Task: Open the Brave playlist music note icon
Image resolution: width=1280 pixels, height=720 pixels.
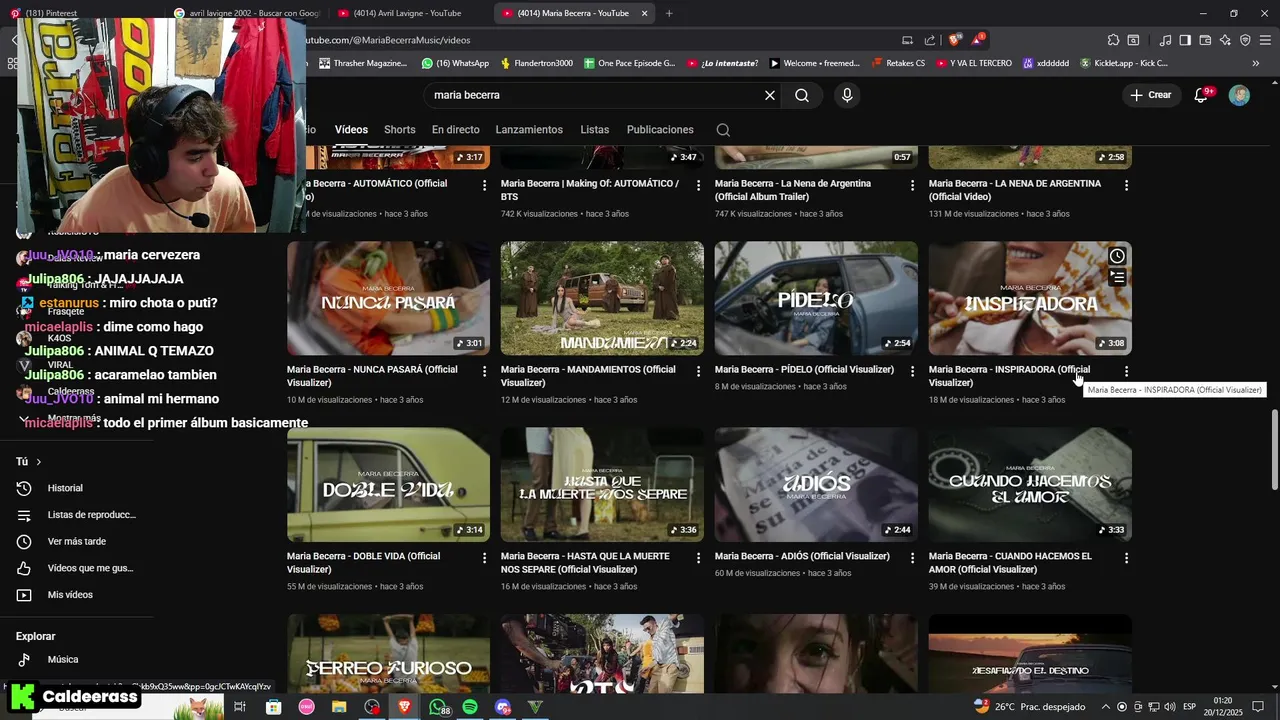Action: click(x=1165, y=40)
